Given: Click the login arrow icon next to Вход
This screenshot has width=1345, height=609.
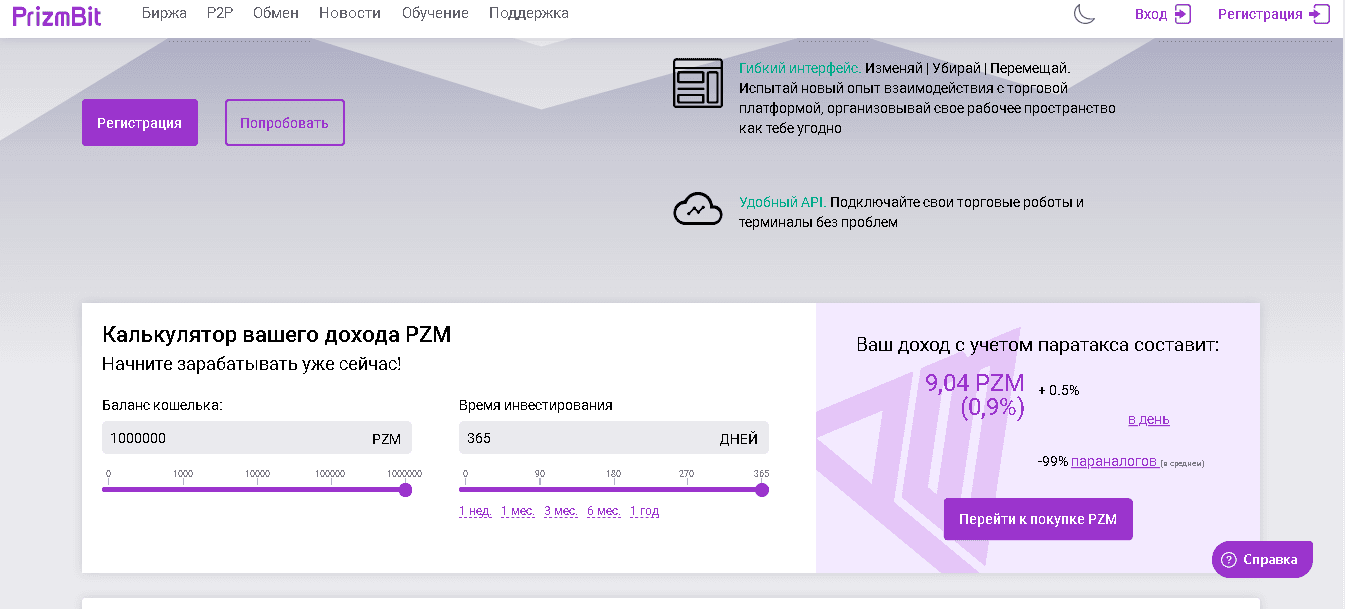Looking at the screenshot, I should [1183, 14].
